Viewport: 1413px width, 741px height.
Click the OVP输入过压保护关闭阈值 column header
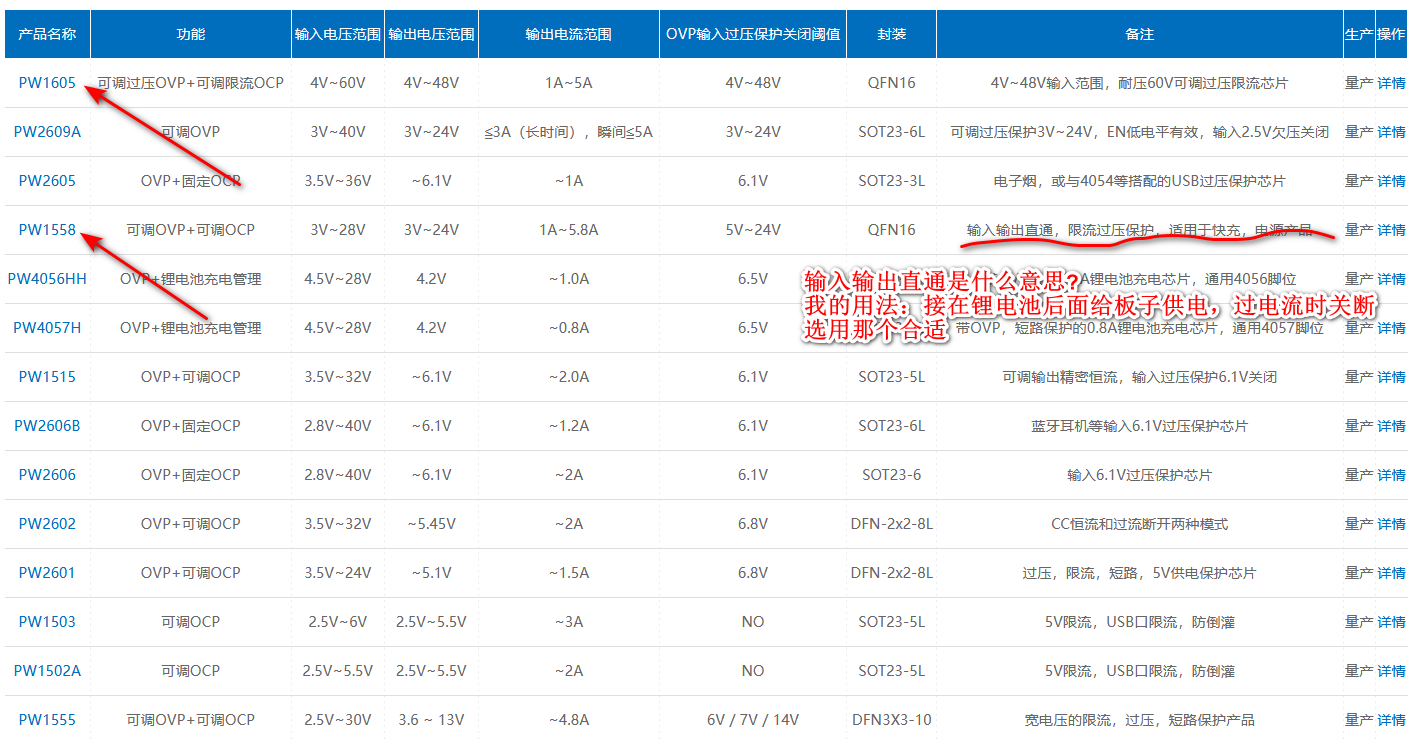coord(753,34)
